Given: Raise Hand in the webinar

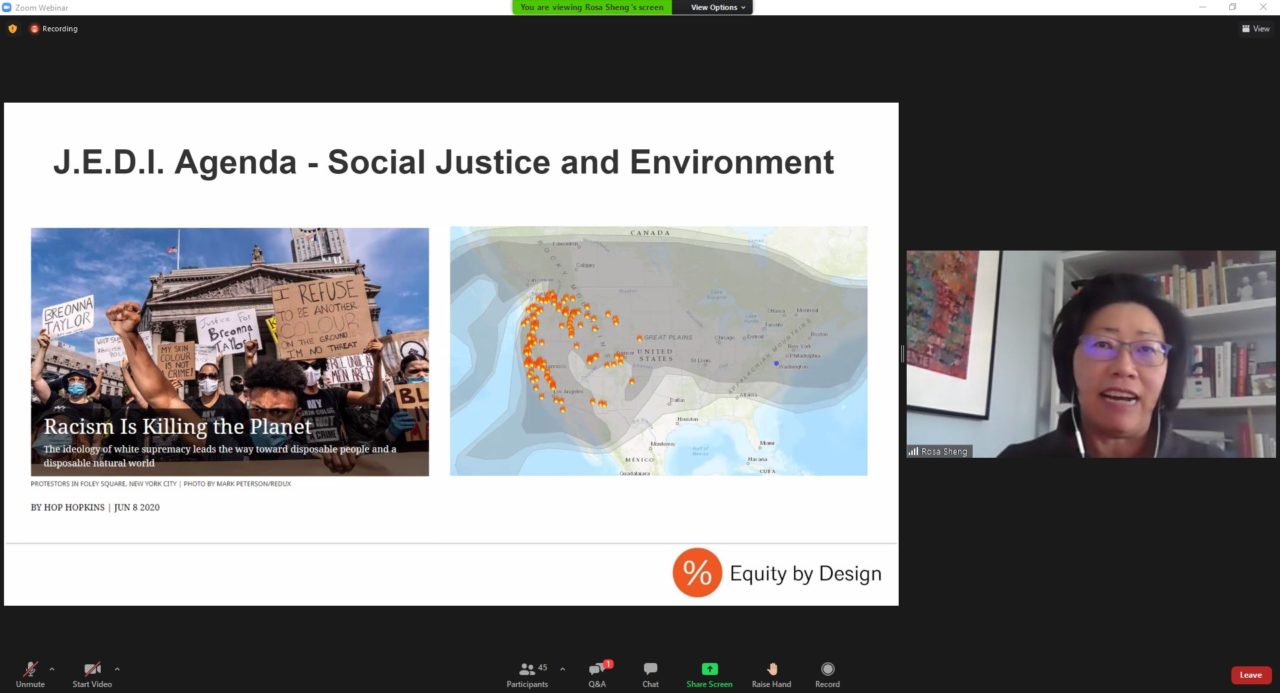Looking at the screenshot, I should coord(771,670).
